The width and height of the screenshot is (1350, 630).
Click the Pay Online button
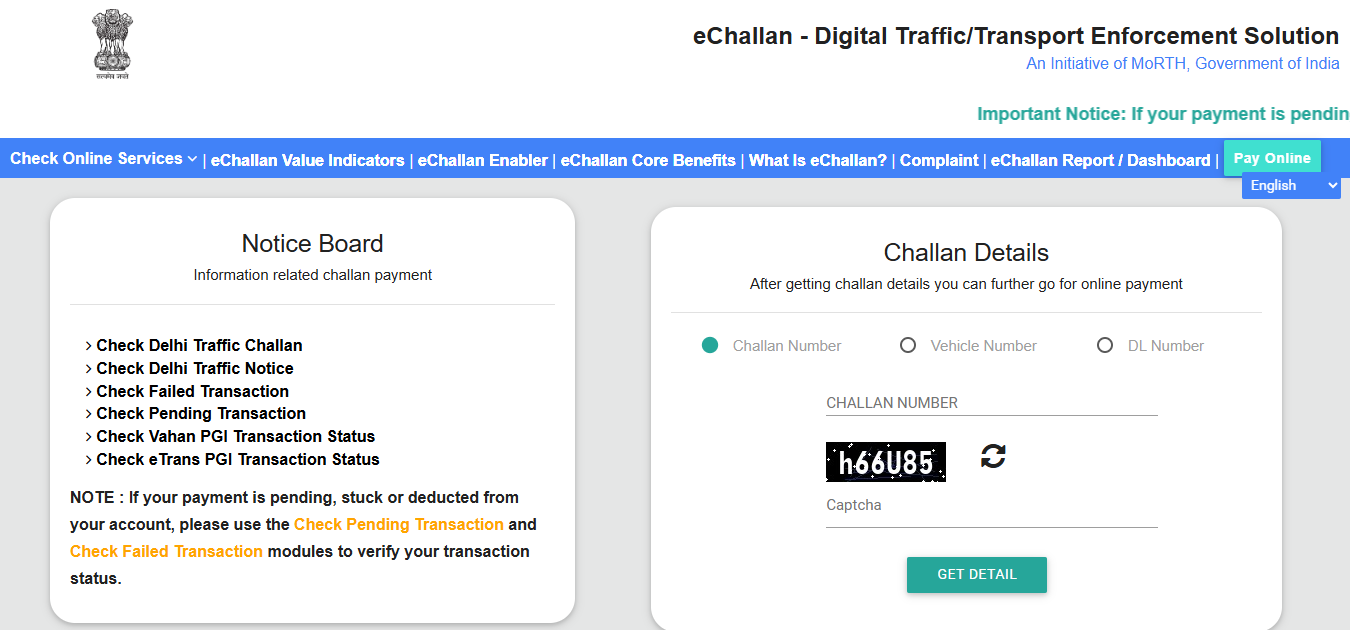1272,158
